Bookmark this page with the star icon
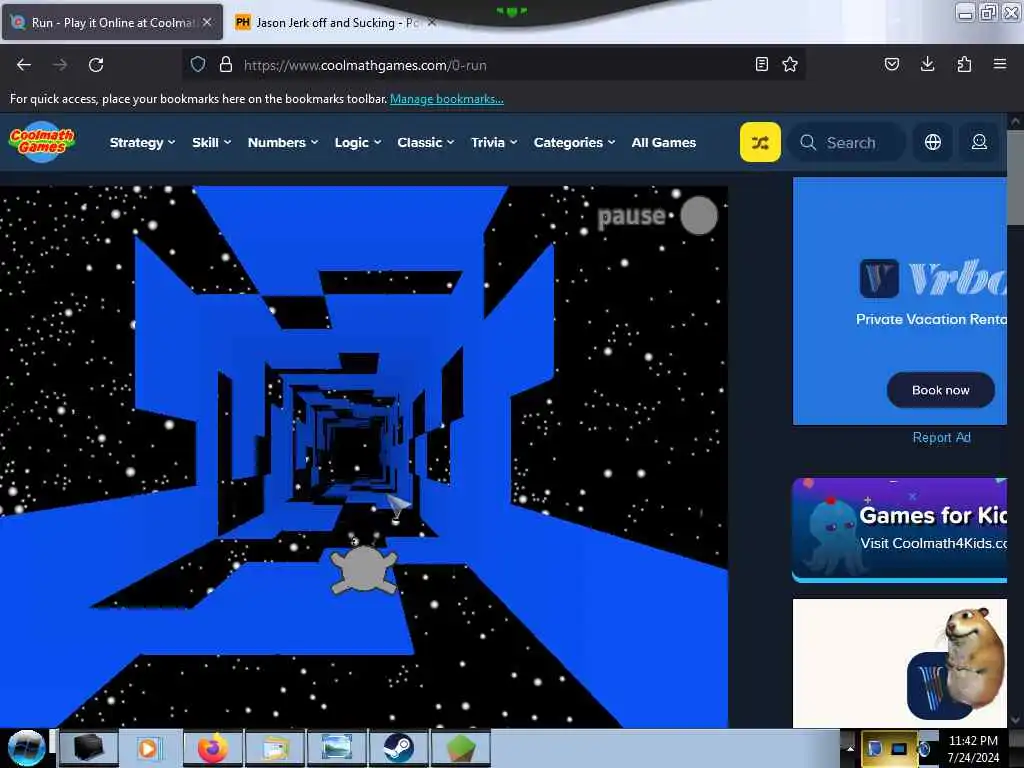The width and height of the screenshot is (1024, 768). pyautogui.click(x=790, y=65)
